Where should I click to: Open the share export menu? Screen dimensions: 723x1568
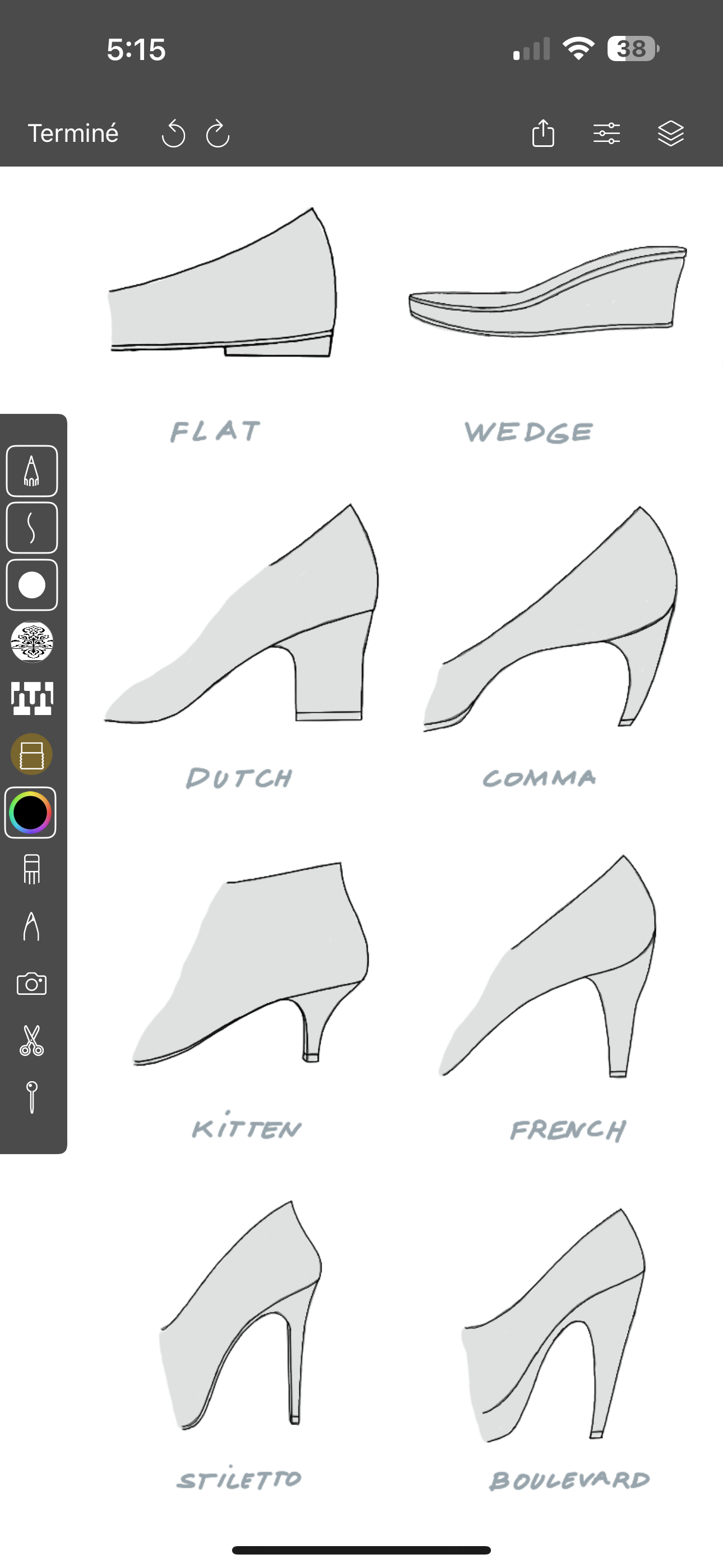tap(543, 133)
